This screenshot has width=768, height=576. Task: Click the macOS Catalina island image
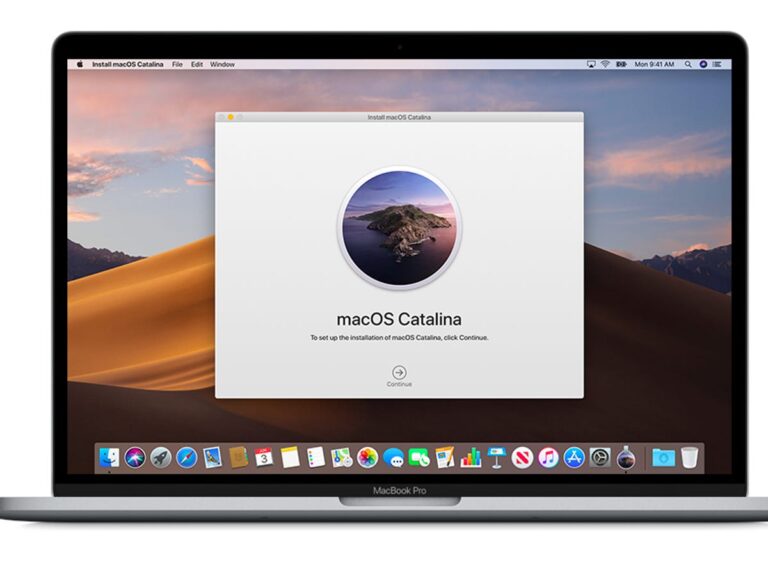click(x=399, y=228)
